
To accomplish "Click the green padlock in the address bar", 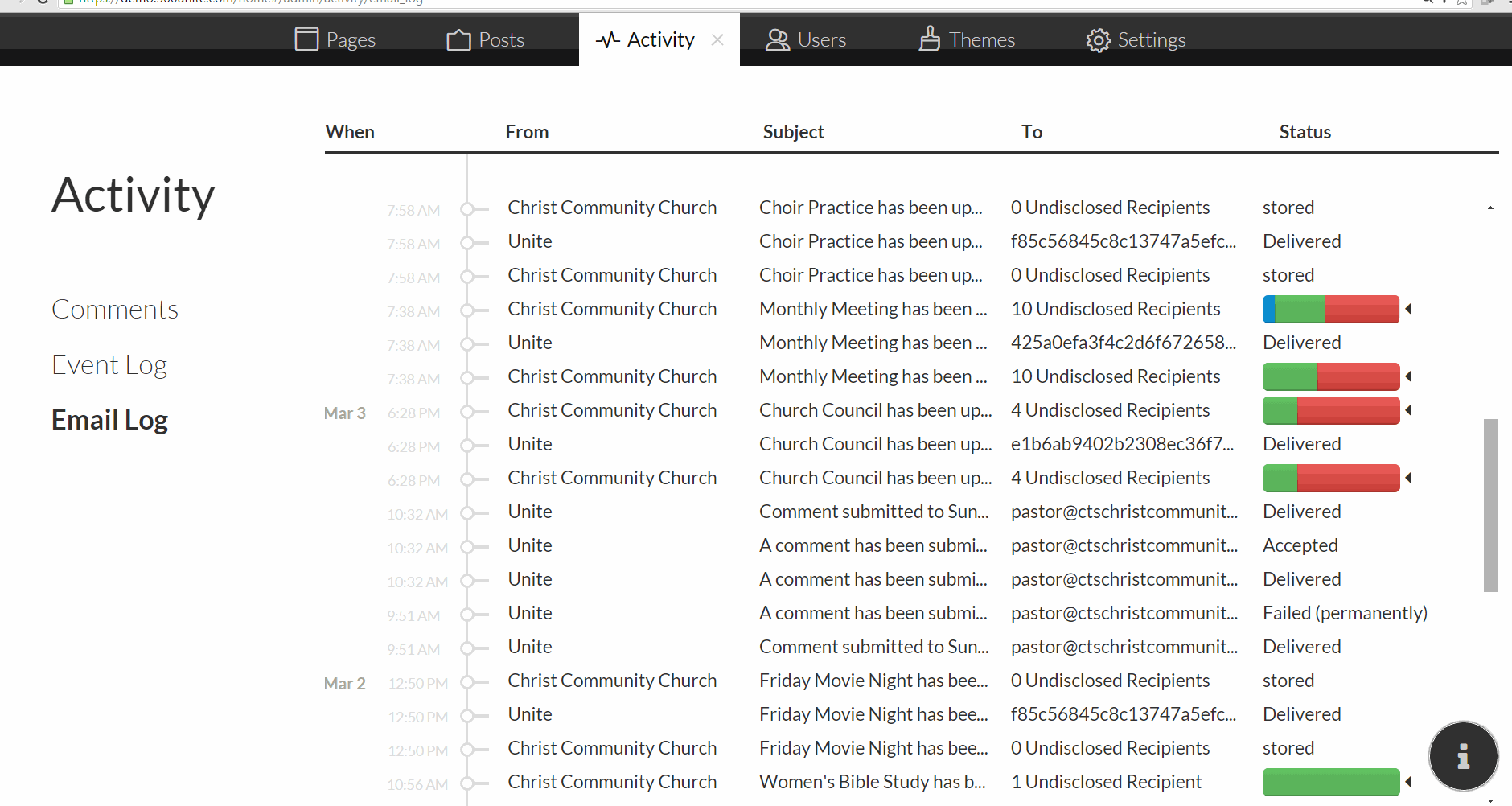I will pyautogui.click(x=67, y=2).
